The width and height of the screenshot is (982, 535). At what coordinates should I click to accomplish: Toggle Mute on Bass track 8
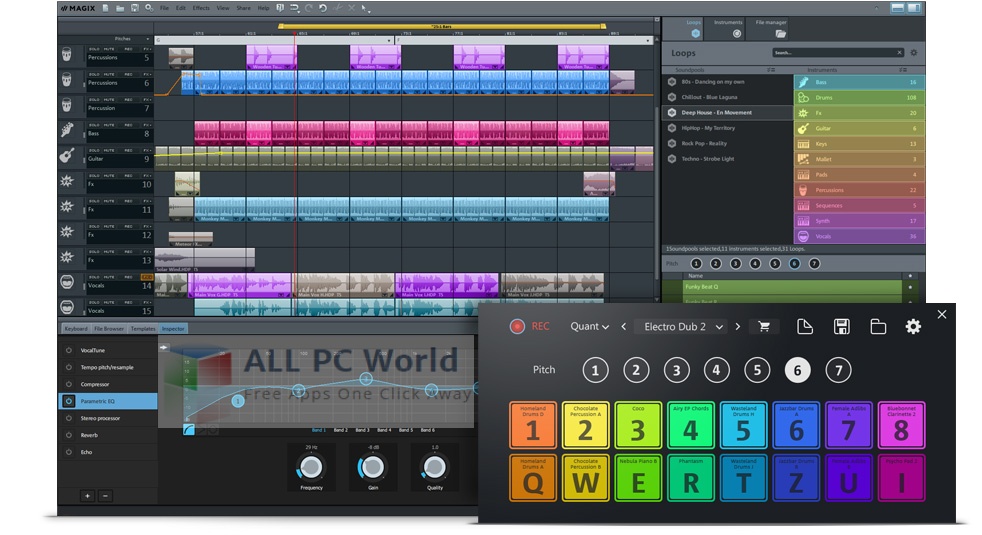tap(109, 125)
